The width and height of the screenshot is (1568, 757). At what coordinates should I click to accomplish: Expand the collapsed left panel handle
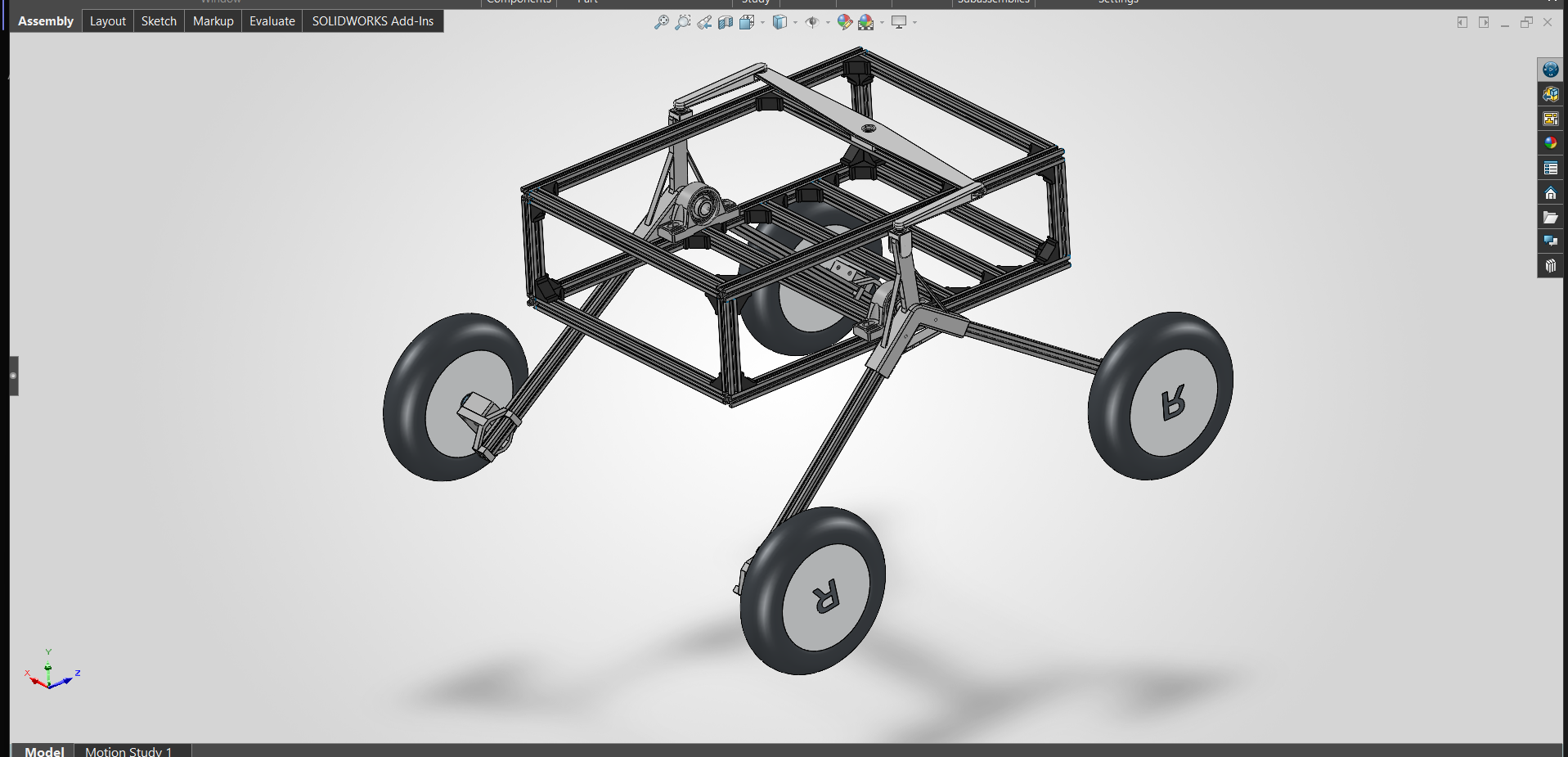pos(13,376)
